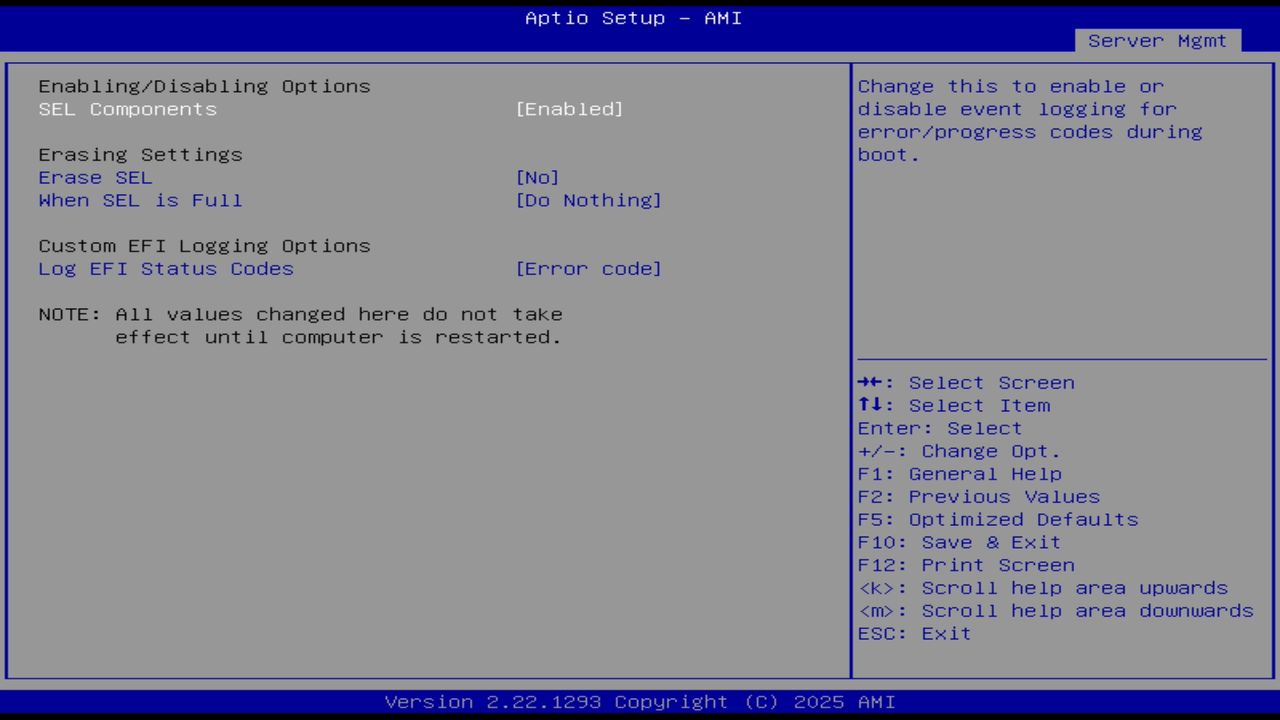Click the Custom EFI Logging Options heading

(x=204, y=245)
